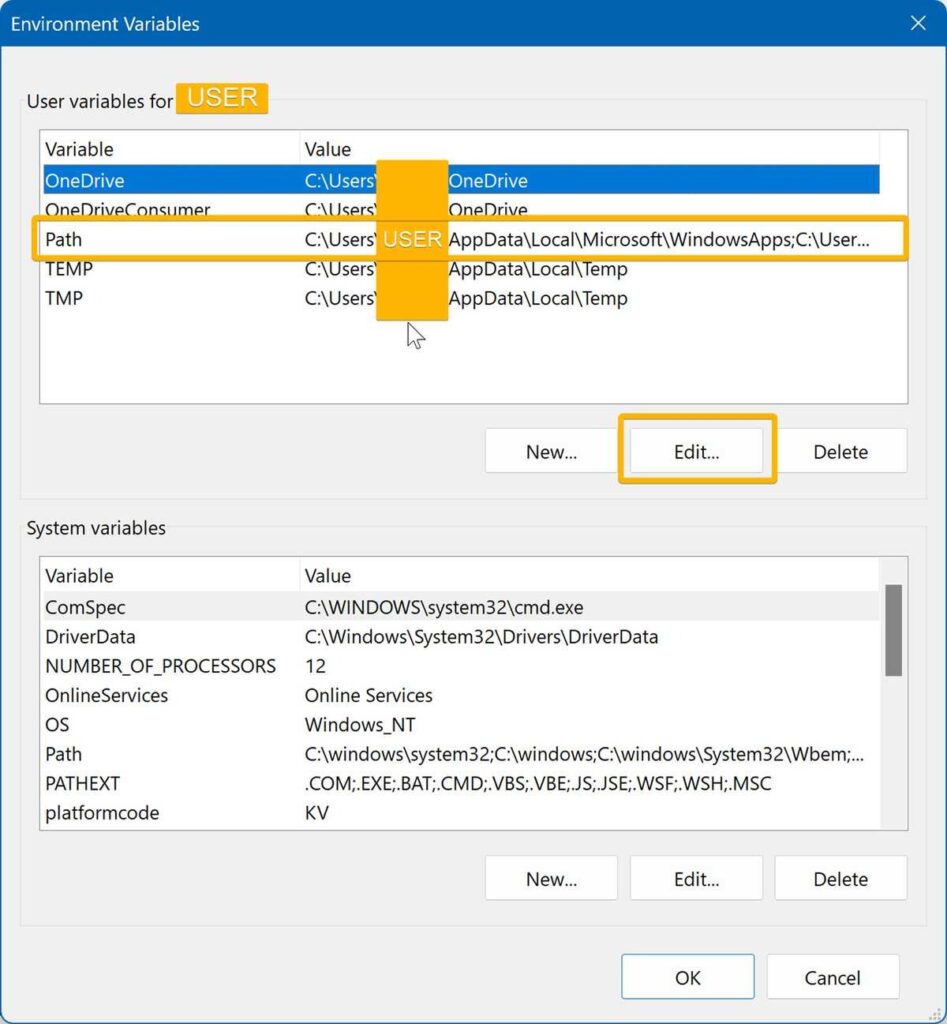947x1024 pixels.
Task: Click system variables Variable column header
Action: (x=170, y=575)
